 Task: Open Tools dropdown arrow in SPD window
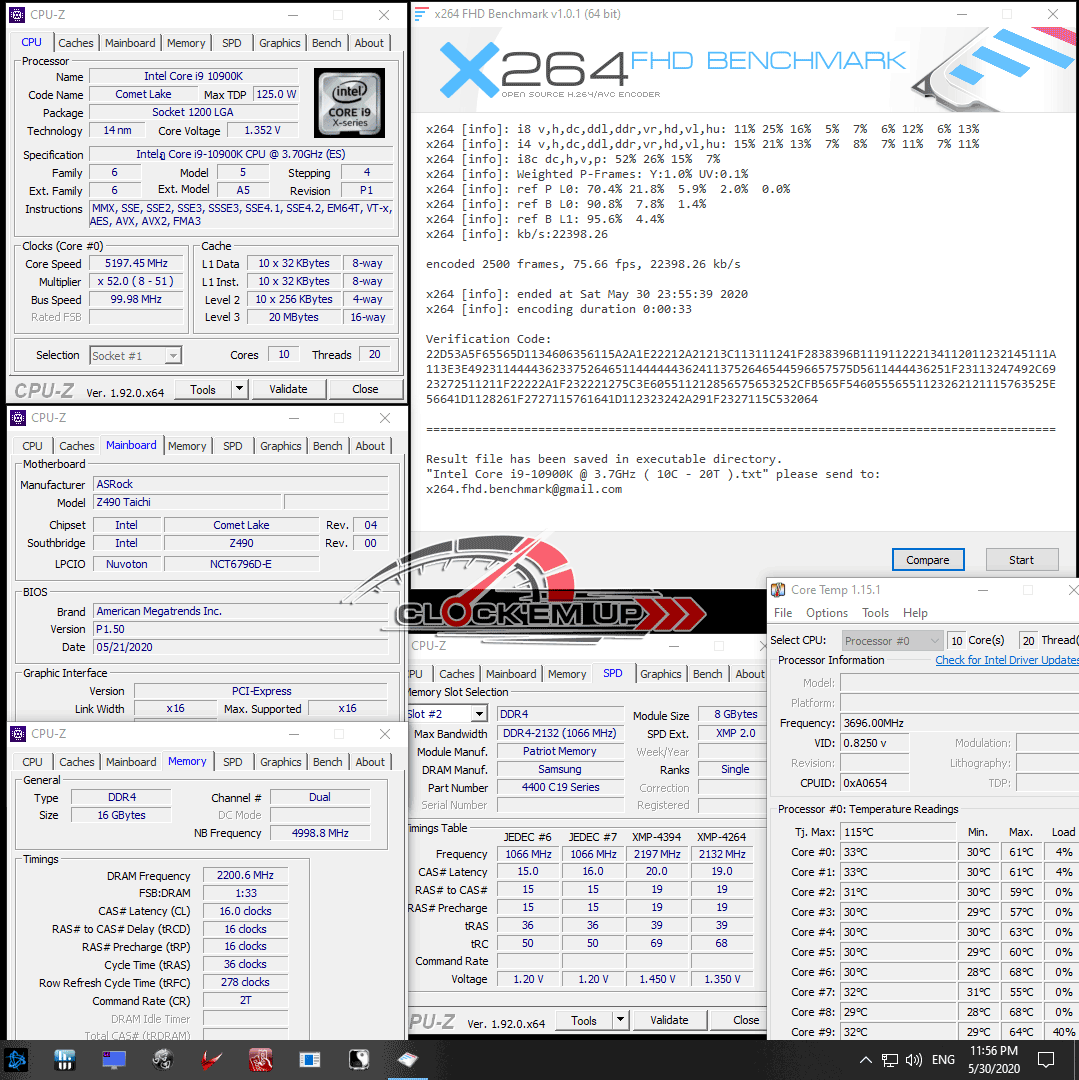tap(621, 1020)
